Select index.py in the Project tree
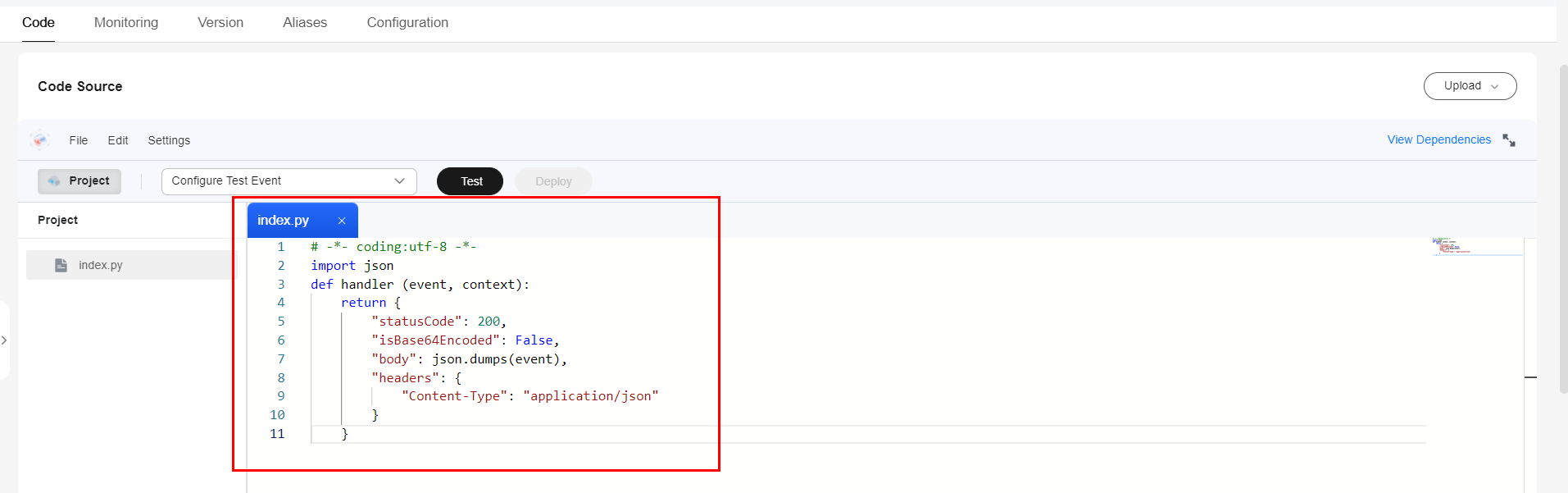This screenshot has width=1568, height=493. click(x=101, y=265)
